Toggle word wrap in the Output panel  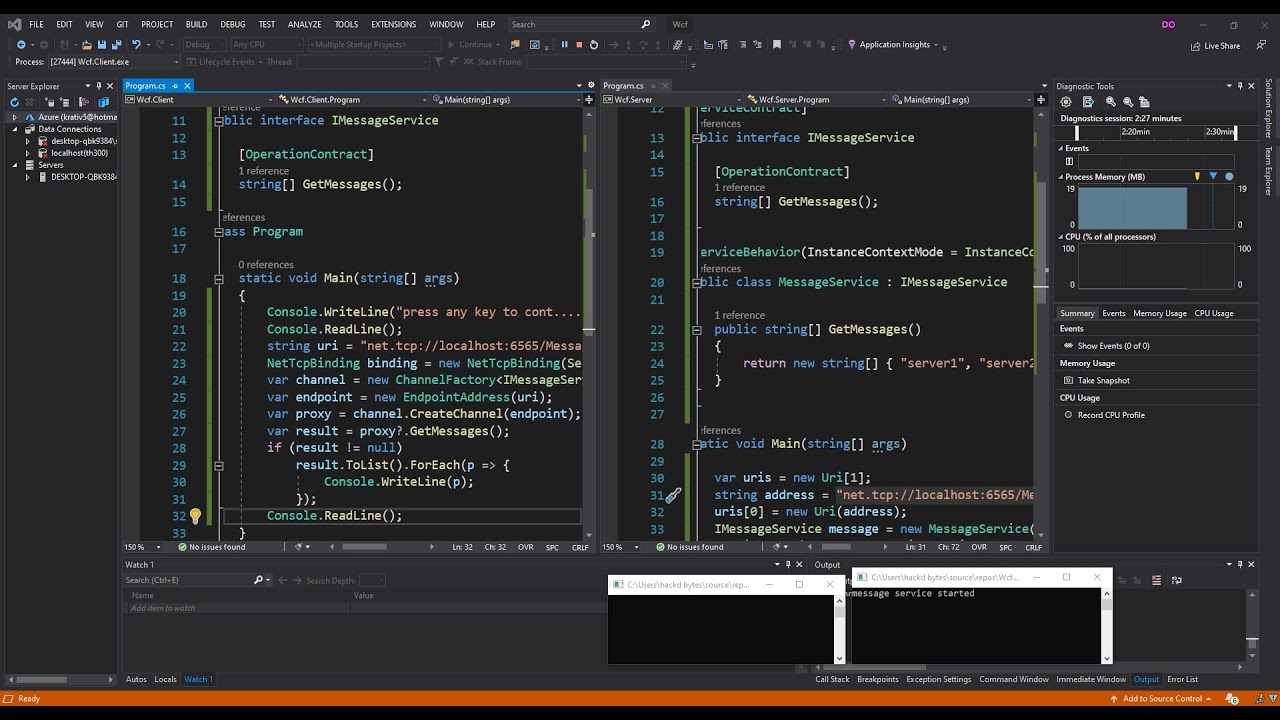point(1177,580)
